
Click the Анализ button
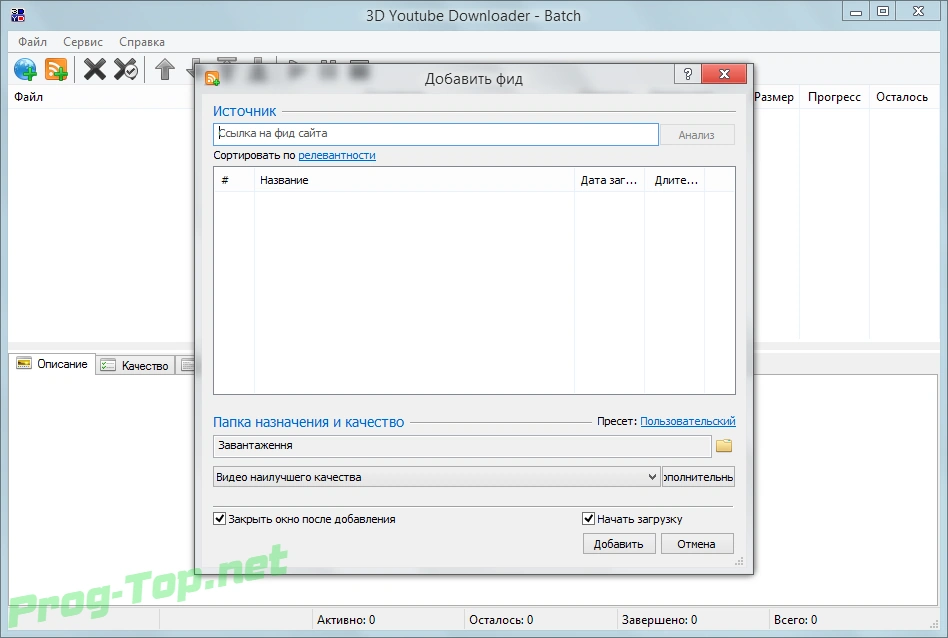pos(697,135)
